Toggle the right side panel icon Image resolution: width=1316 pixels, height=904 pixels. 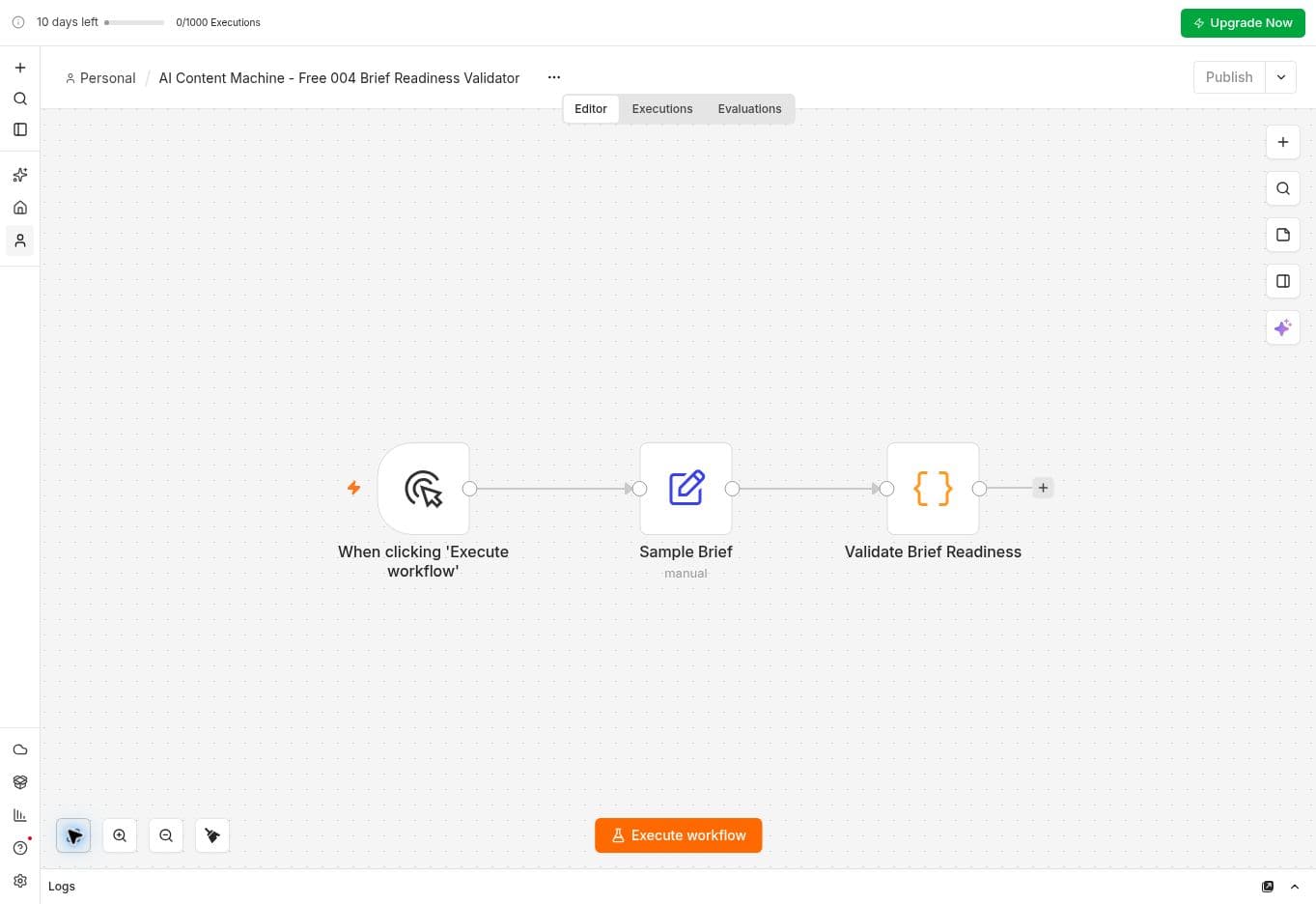(x=1283, y=281)
